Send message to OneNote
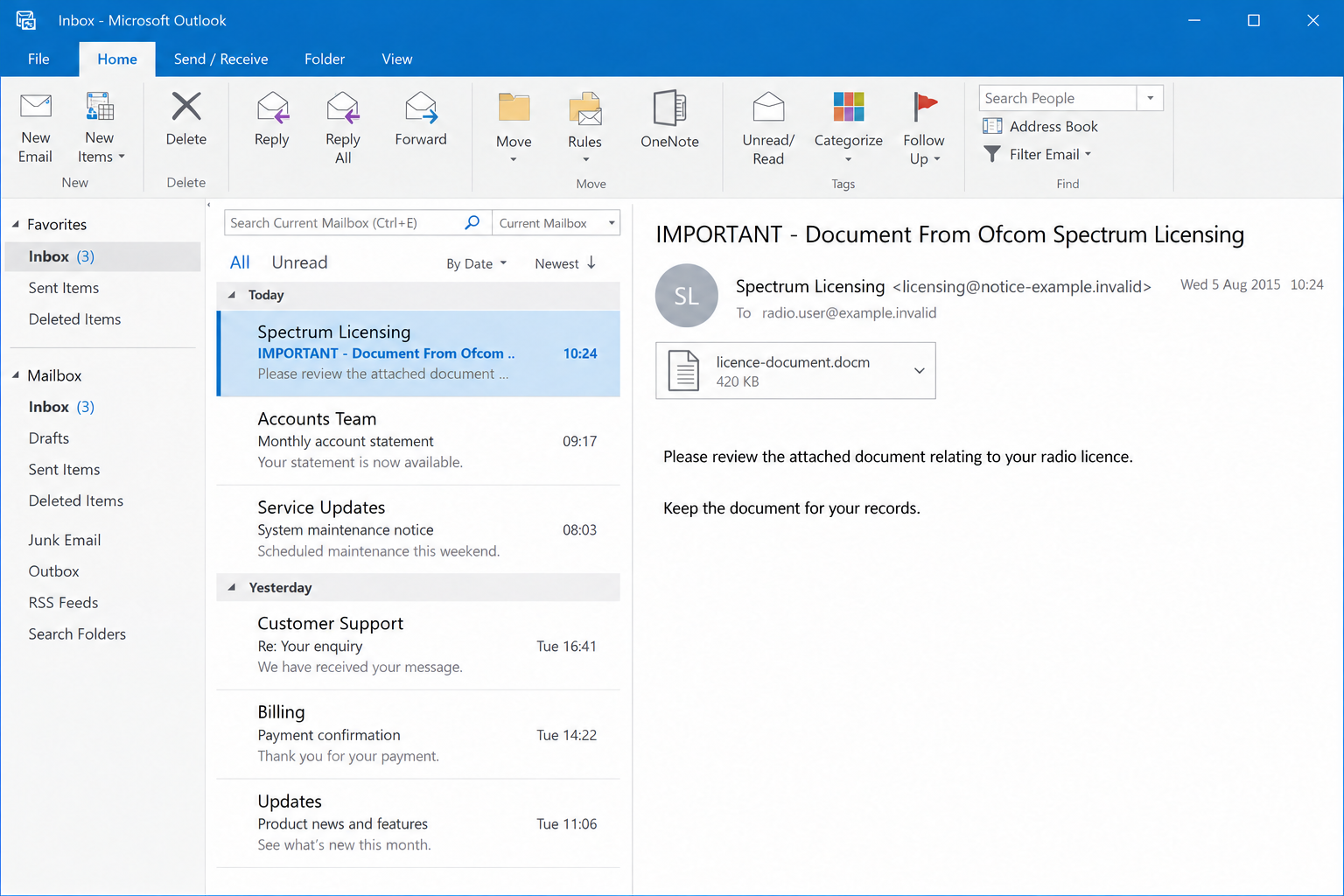 point(670,119)
